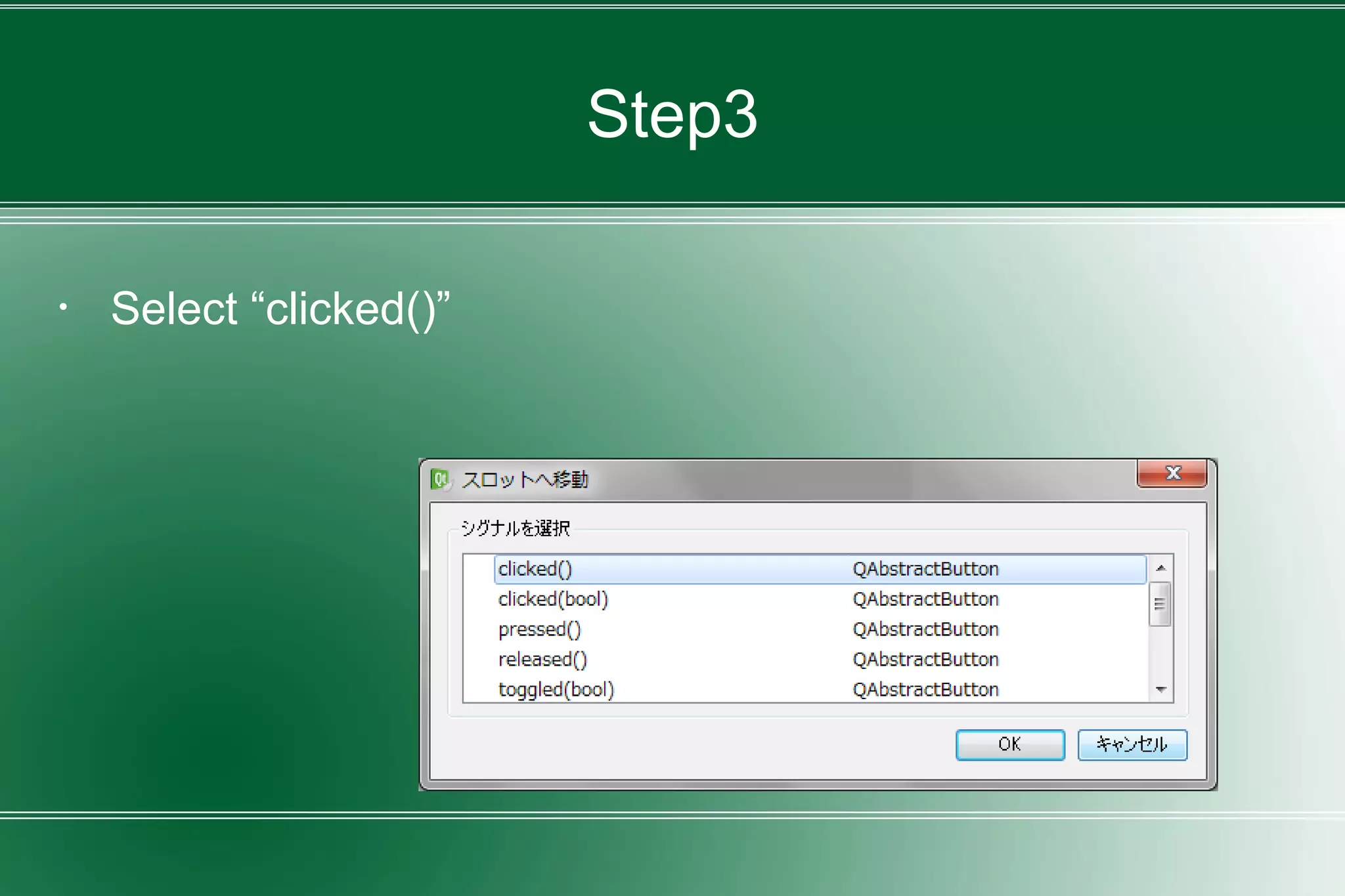1345x896 pixels.
Task: Pick the released() signal entry
Action: pyautogui.click(x=820, y=660)
